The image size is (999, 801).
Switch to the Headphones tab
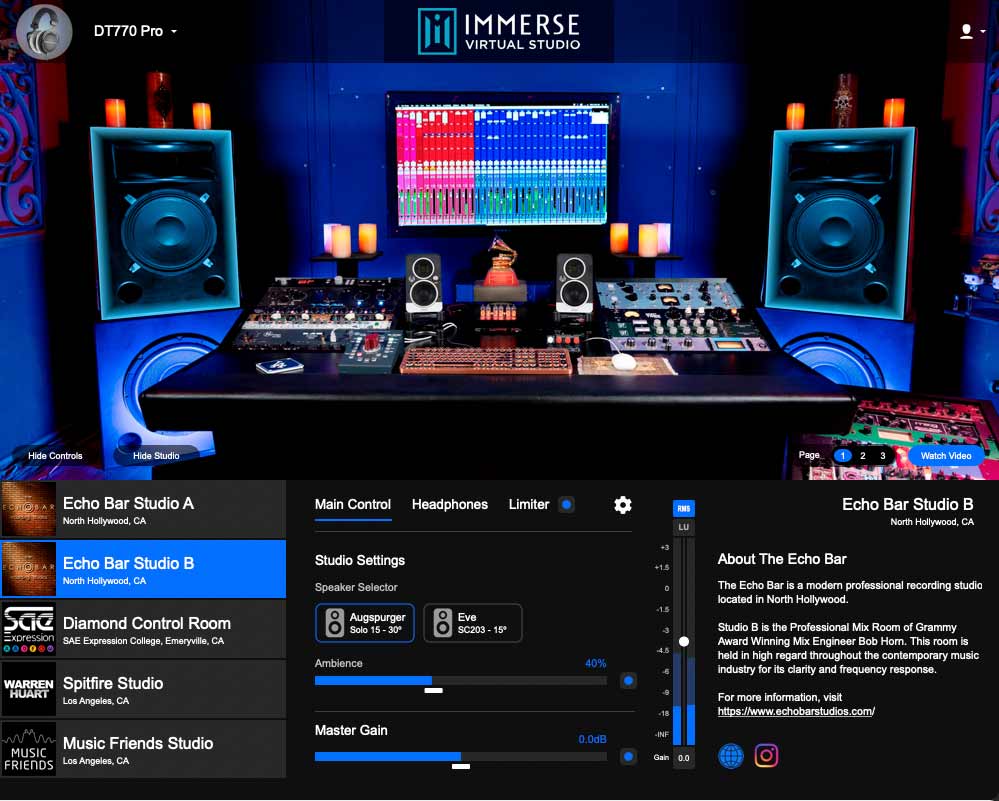pos(449,505)
